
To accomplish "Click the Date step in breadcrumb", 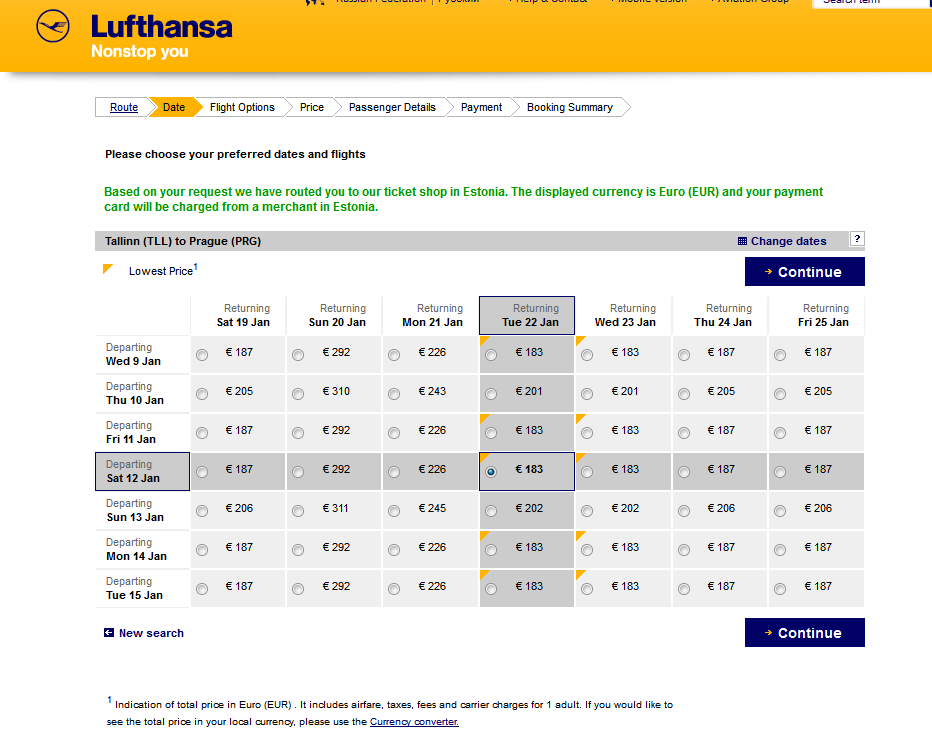I will pyautogui.click(x=174, y=108).
